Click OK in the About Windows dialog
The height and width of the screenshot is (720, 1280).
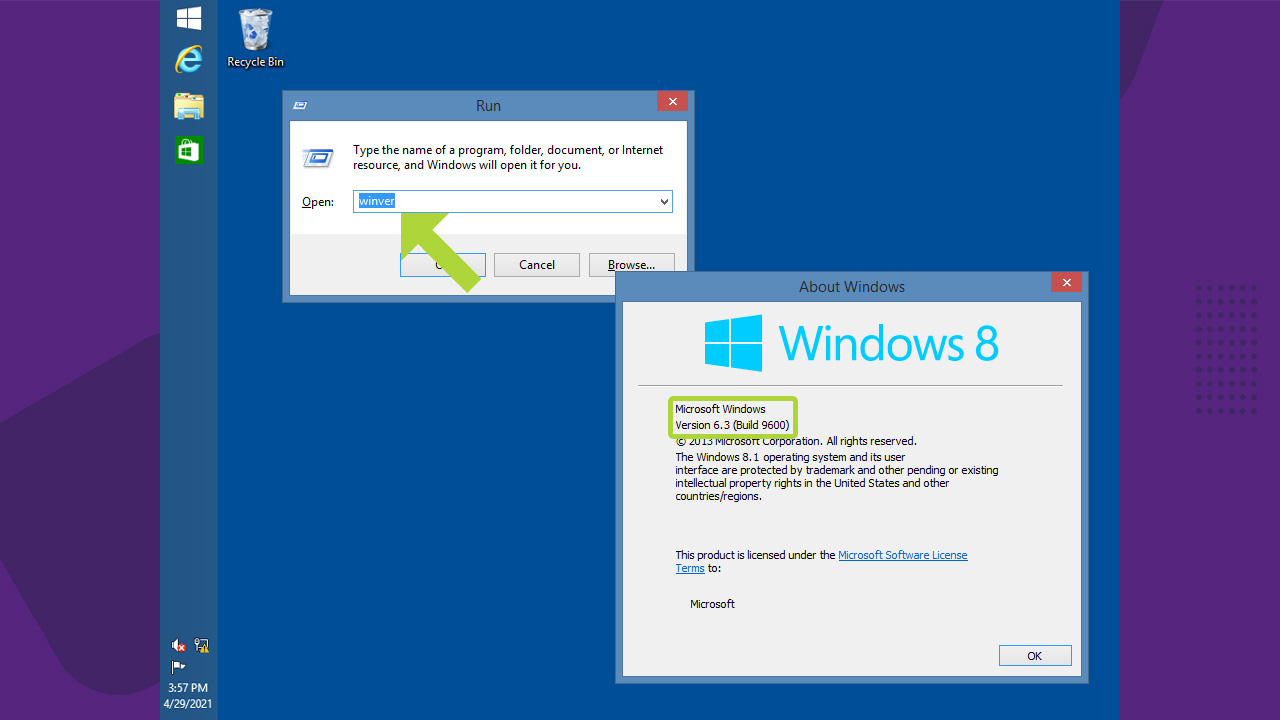pos(1035,656)
